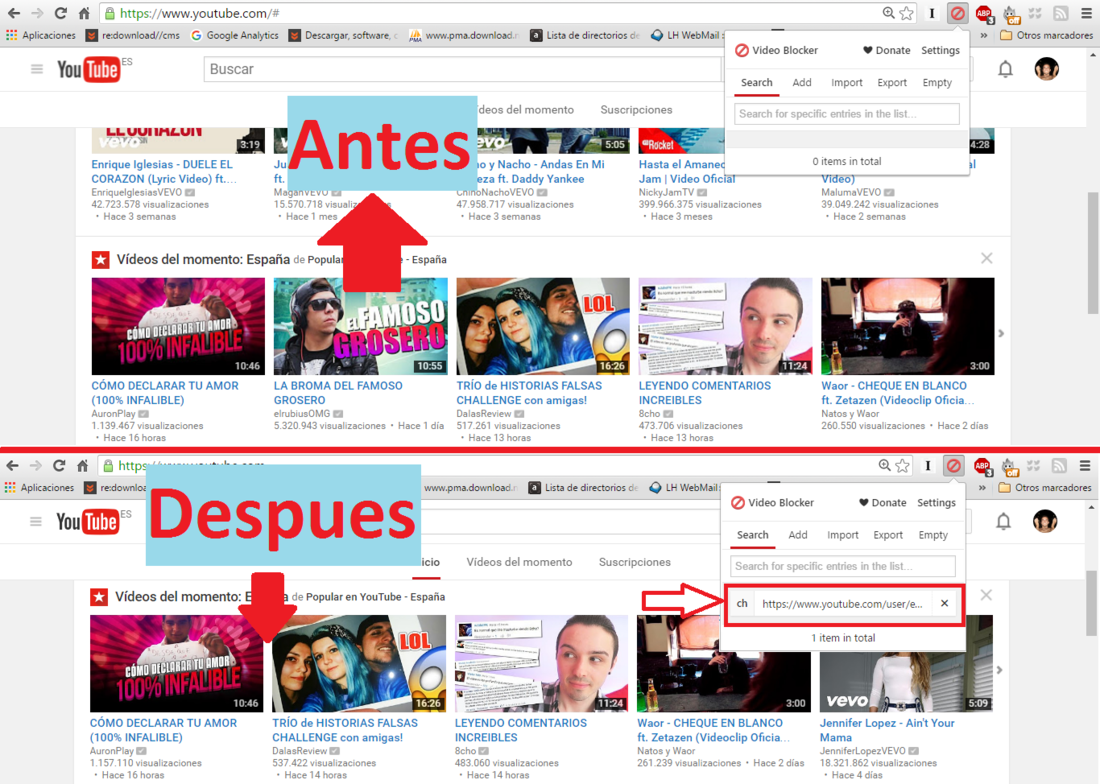1100x784 pixels.
Task: Open Aplicaciones apps shortcut in Antes bookmarks bar
Action: tap(41, 35)
